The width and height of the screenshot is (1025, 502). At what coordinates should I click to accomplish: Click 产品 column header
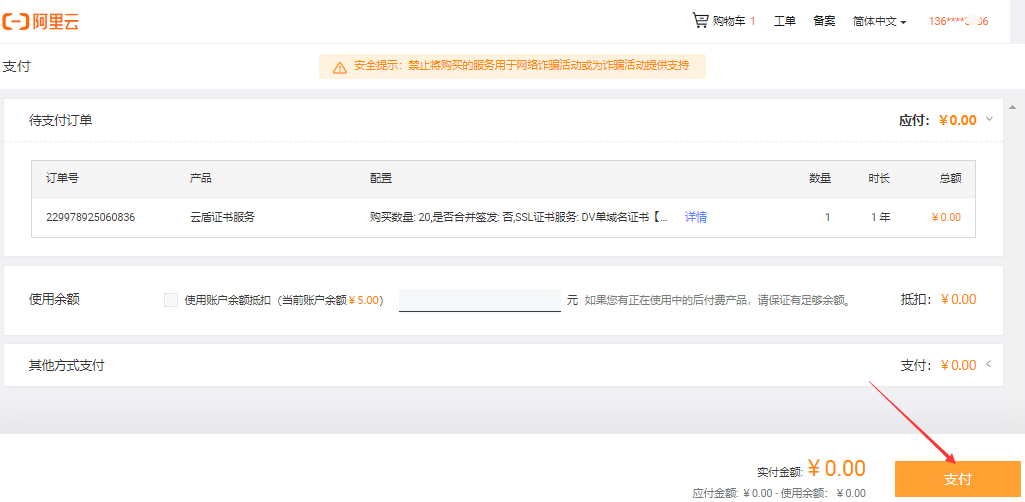[x=201, y=178]
